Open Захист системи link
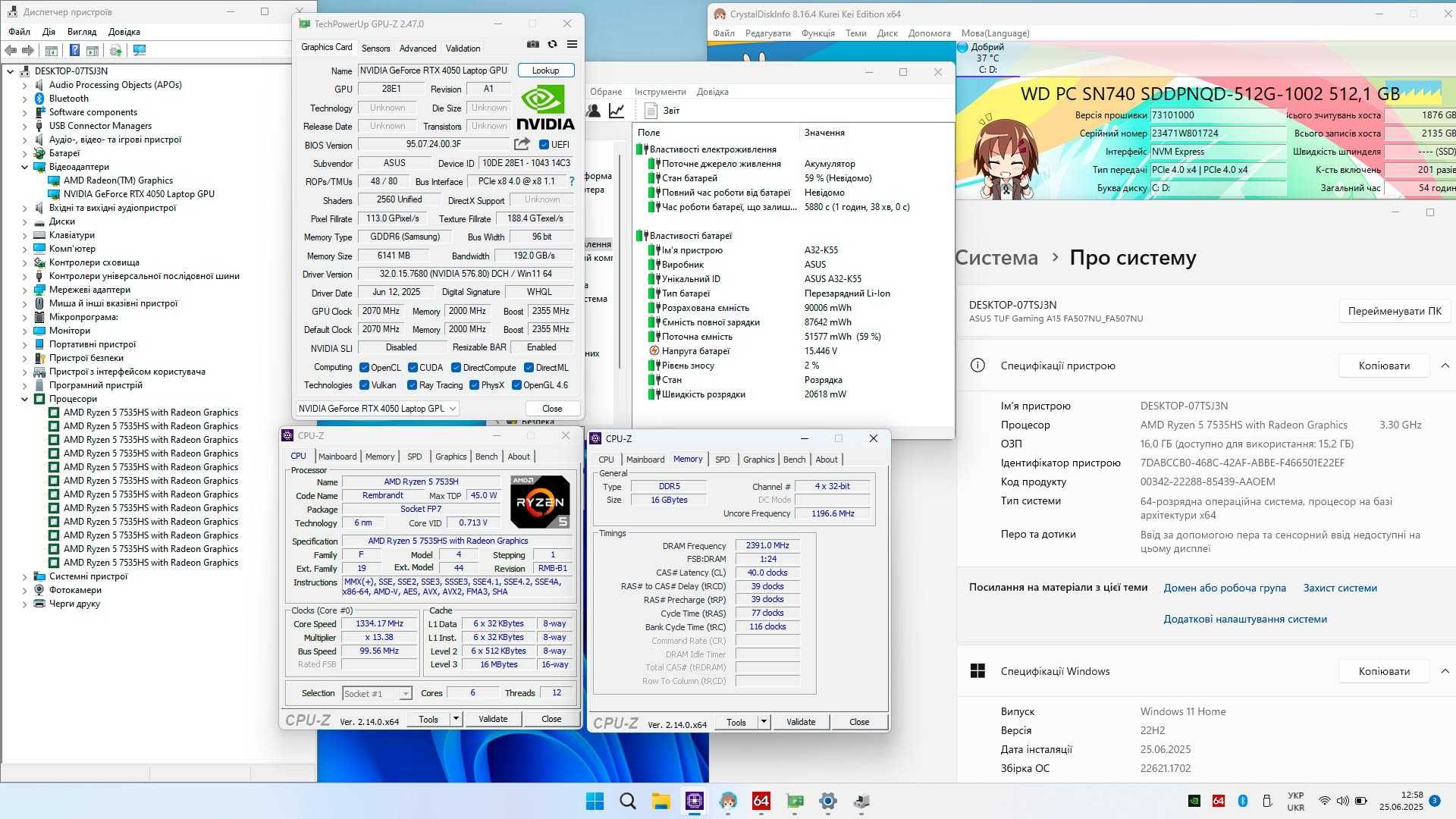The image size is (1456, 819). pyautogui.click(x=1340, y=588)
